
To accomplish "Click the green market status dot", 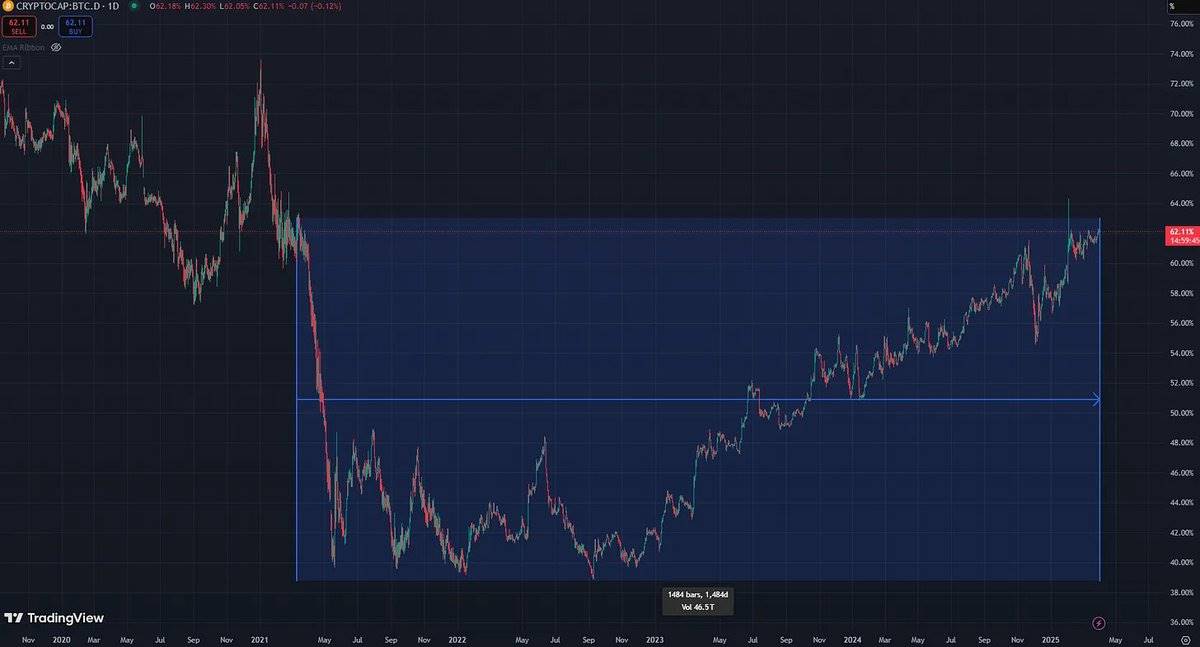I will [x=134, y=7].
